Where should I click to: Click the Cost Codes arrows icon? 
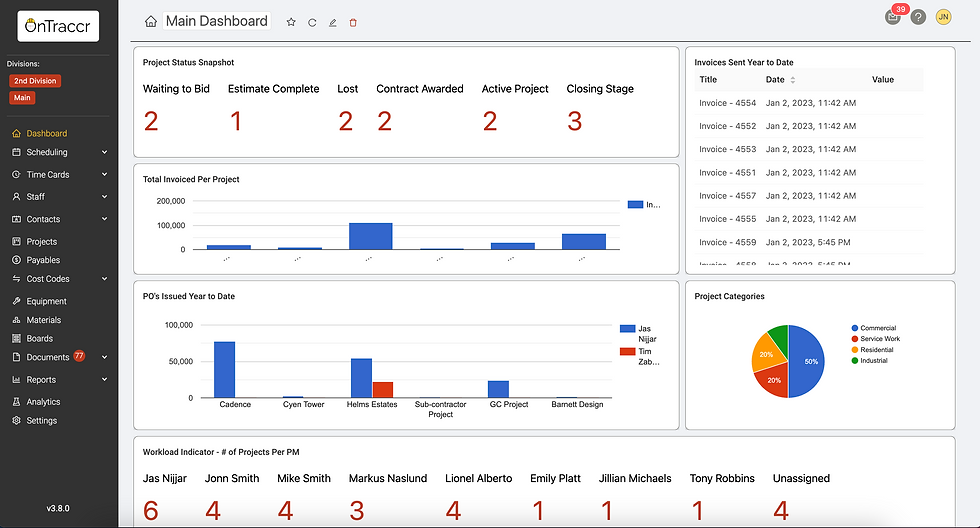click(x=16, y=279)
